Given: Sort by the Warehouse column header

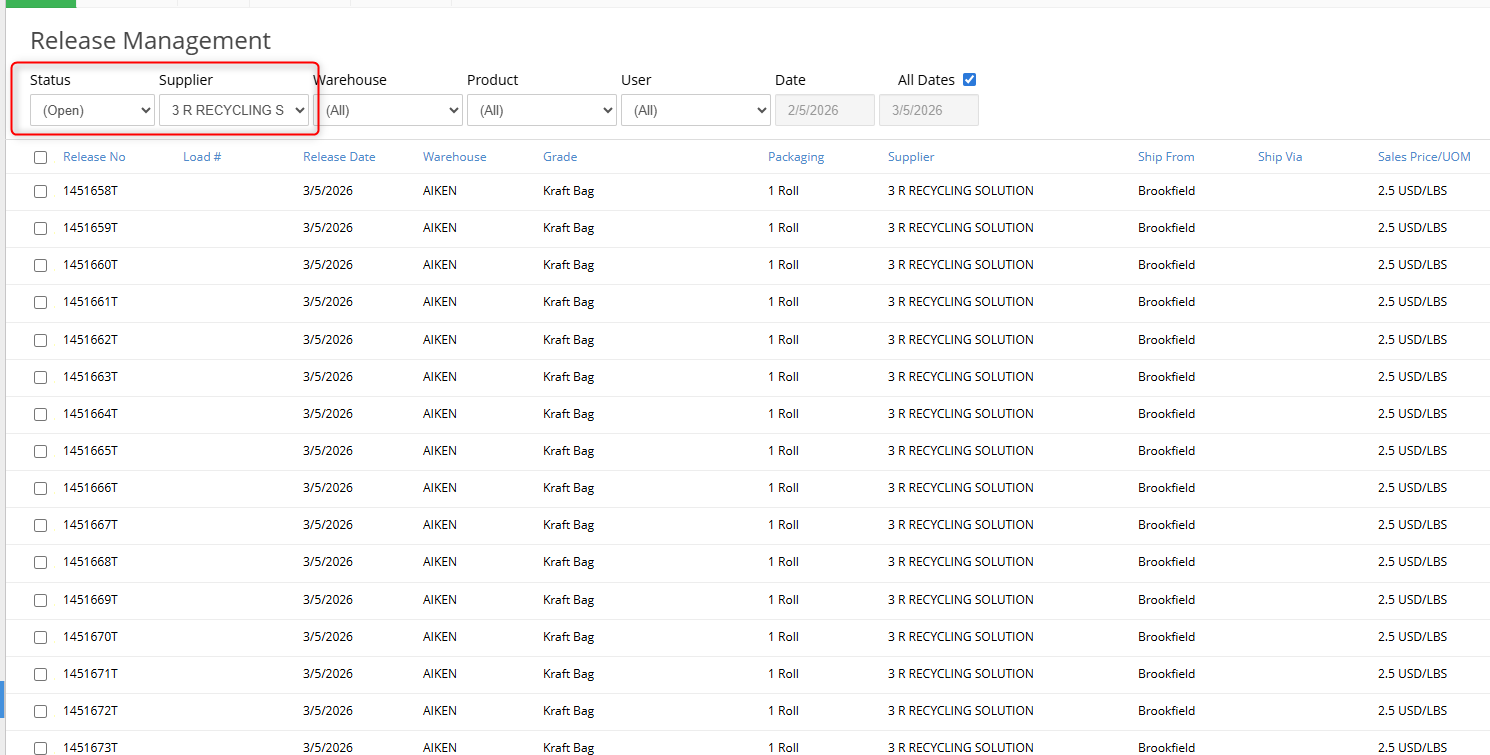Looking at the screenshot, I should pos(454,157).
